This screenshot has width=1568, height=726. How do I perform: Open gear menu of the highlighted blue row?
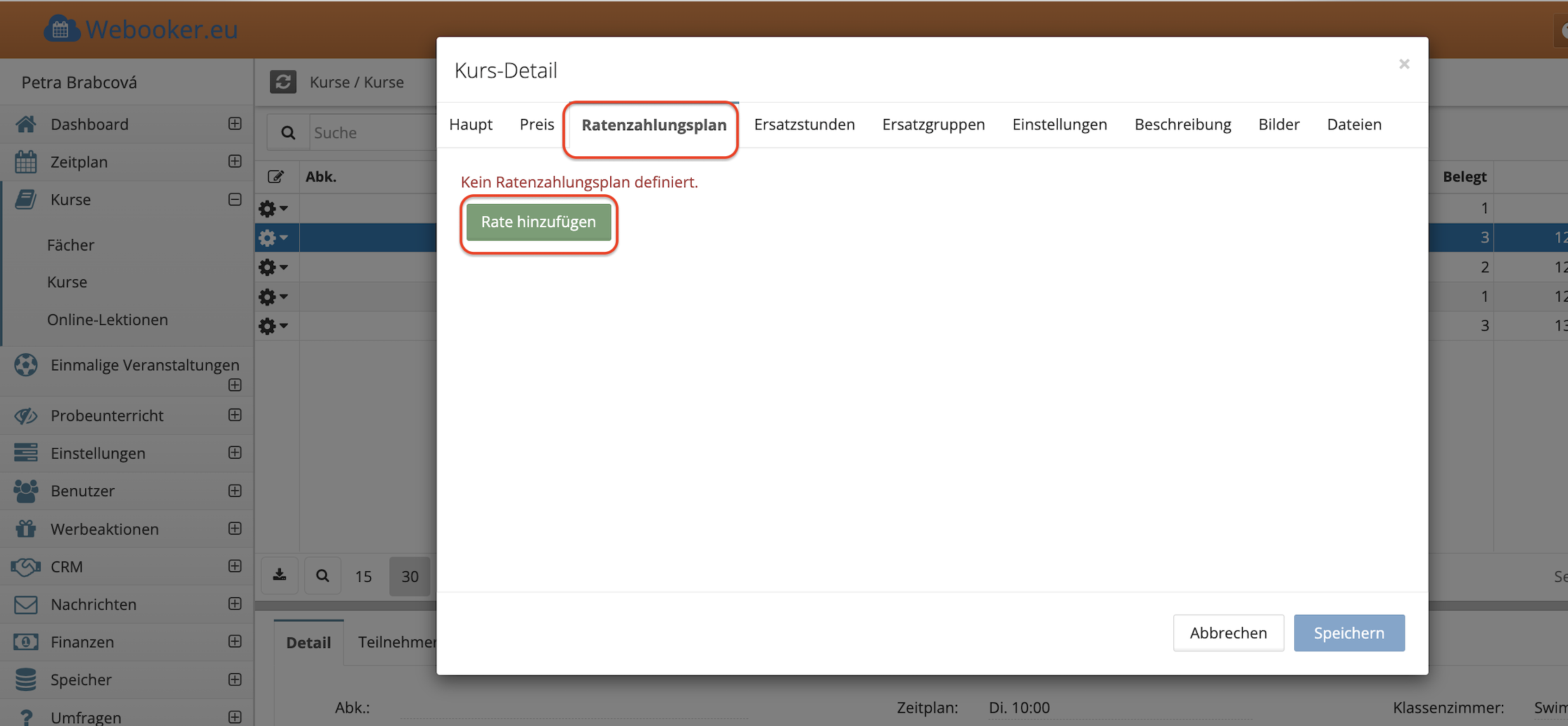click(273, 238)
